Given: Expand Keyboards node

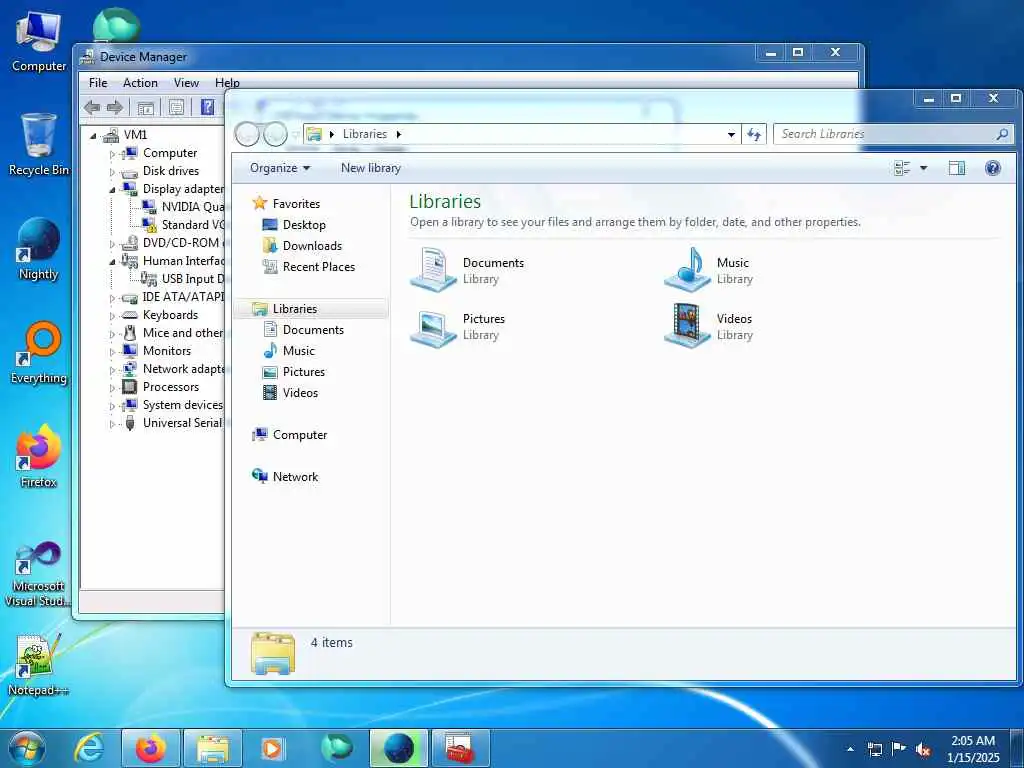Looking at the screenshot, I should pyautogui.click(x=112, y=316).
